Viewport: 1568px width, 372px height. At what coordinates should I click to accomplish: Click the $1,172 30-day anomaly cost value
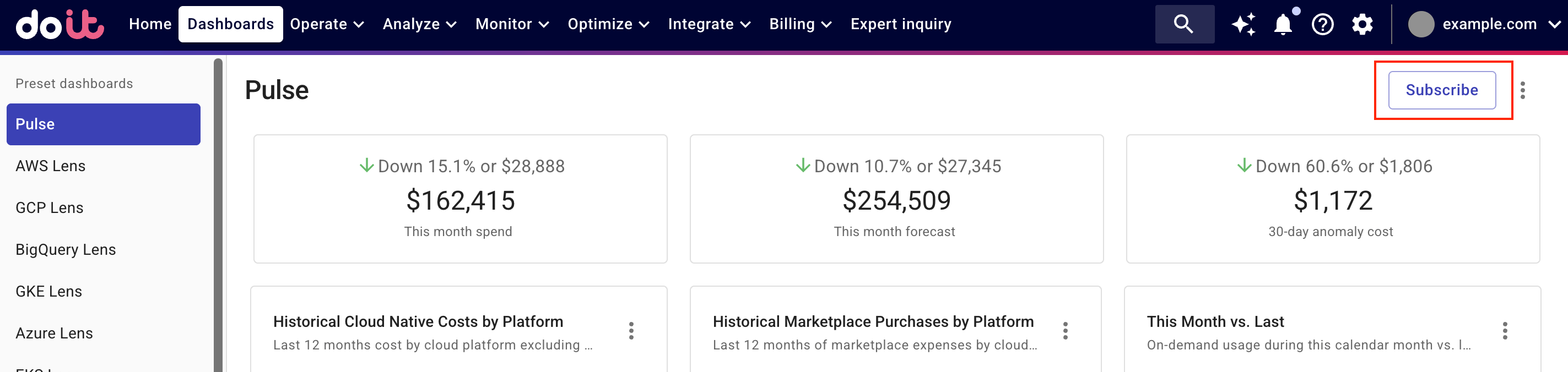coord(1332,201)
